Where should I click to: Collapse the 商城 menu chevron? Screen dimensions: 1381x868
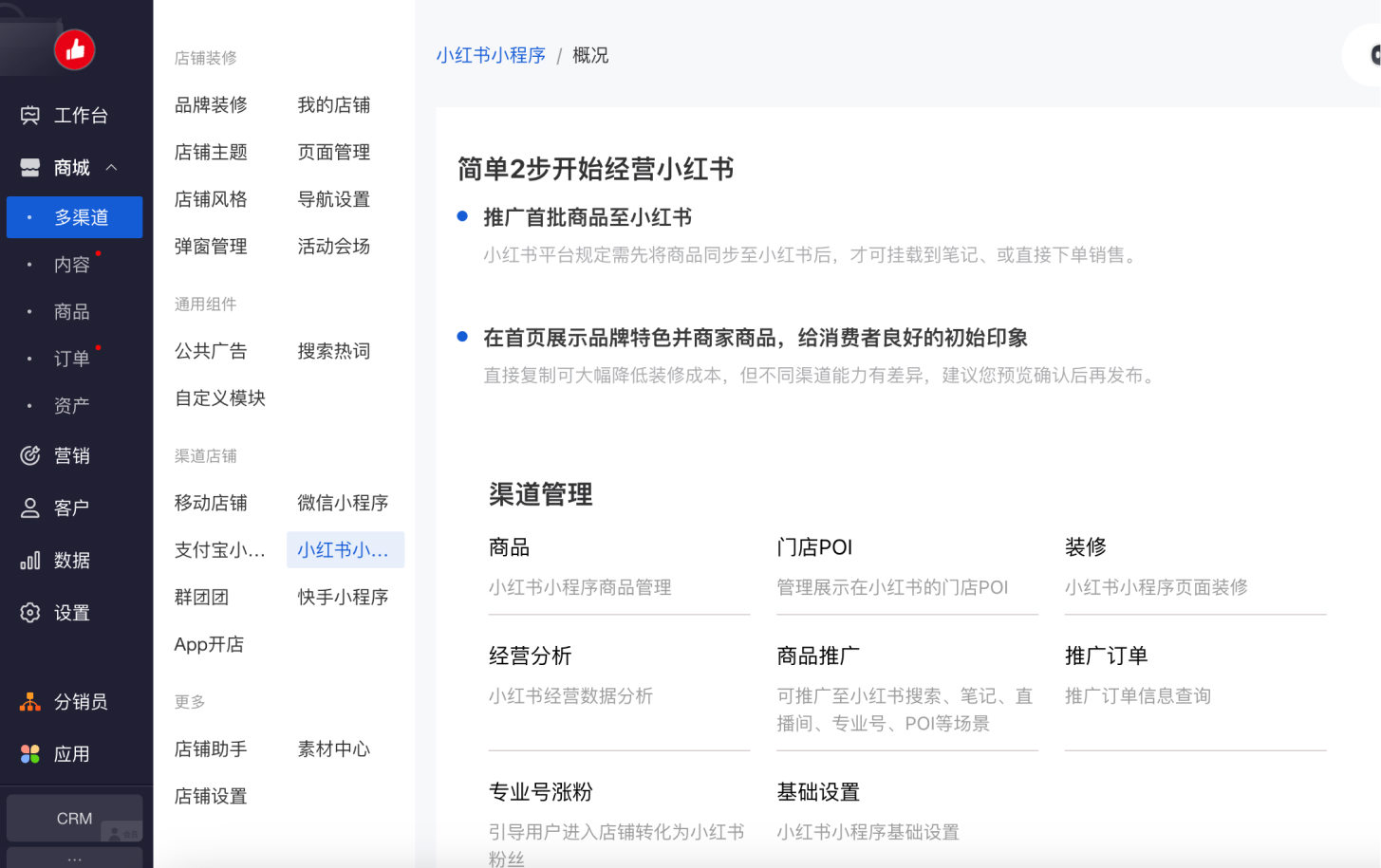(112, 168)
